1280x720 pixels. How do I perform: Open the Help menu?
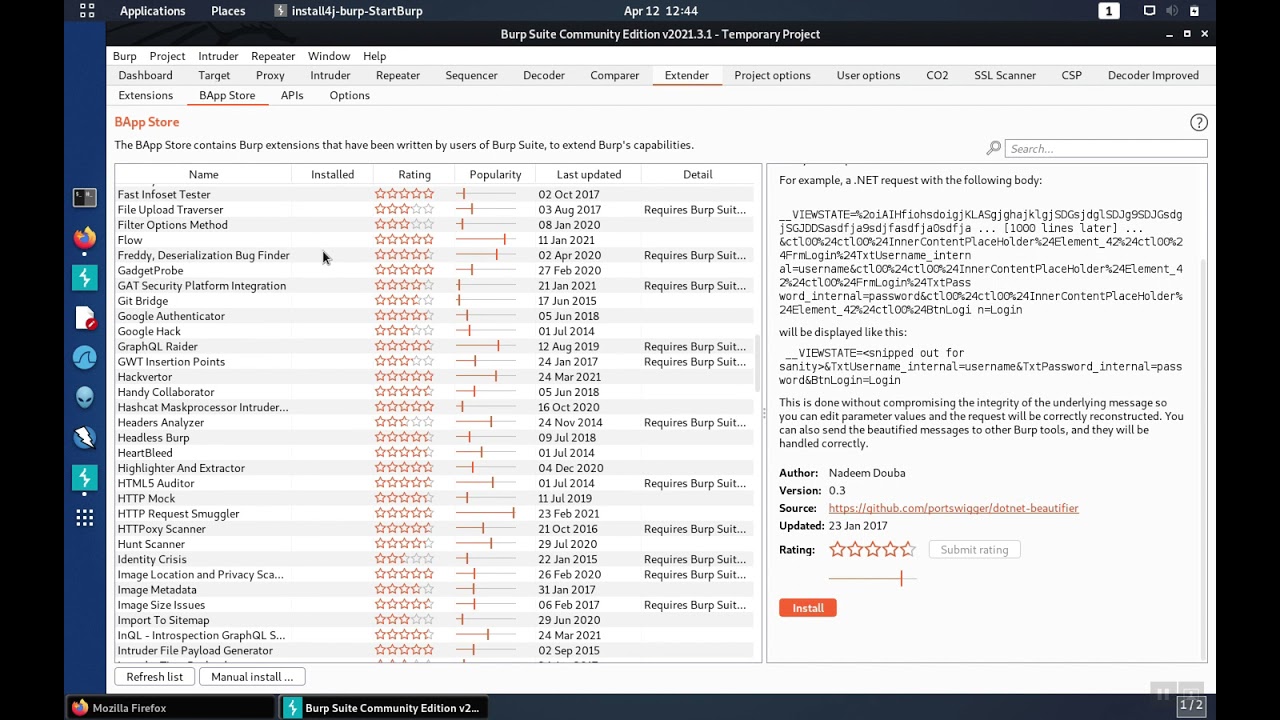click(374, 56)
